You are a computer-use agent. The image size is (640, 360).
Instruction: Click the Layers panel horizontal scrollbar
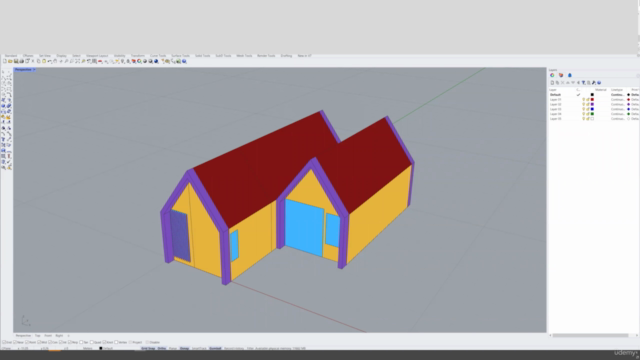point(590,335)
